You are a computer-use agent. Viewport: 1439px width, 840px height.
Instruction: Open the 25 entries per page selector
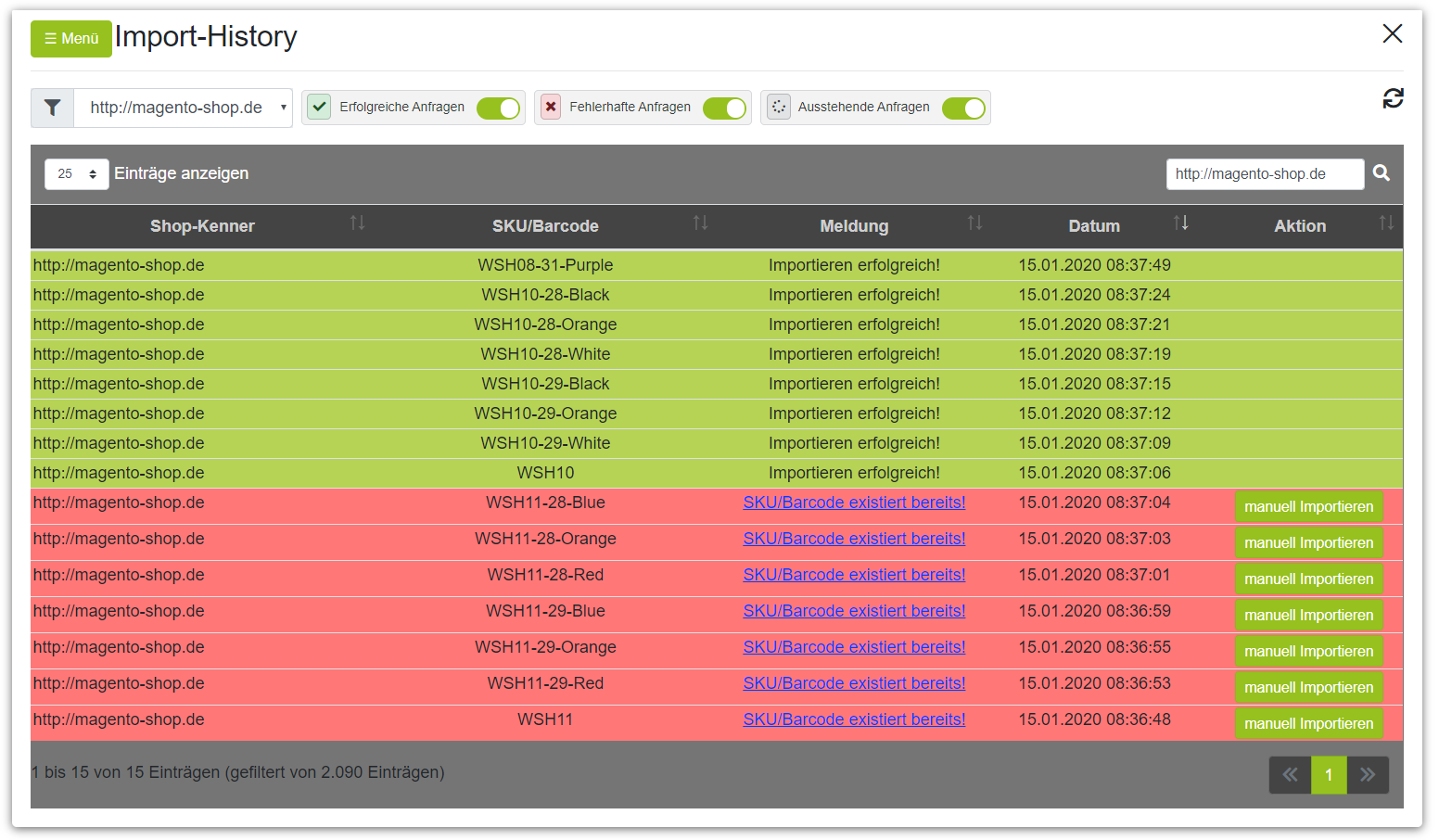(x=77, y=173)
